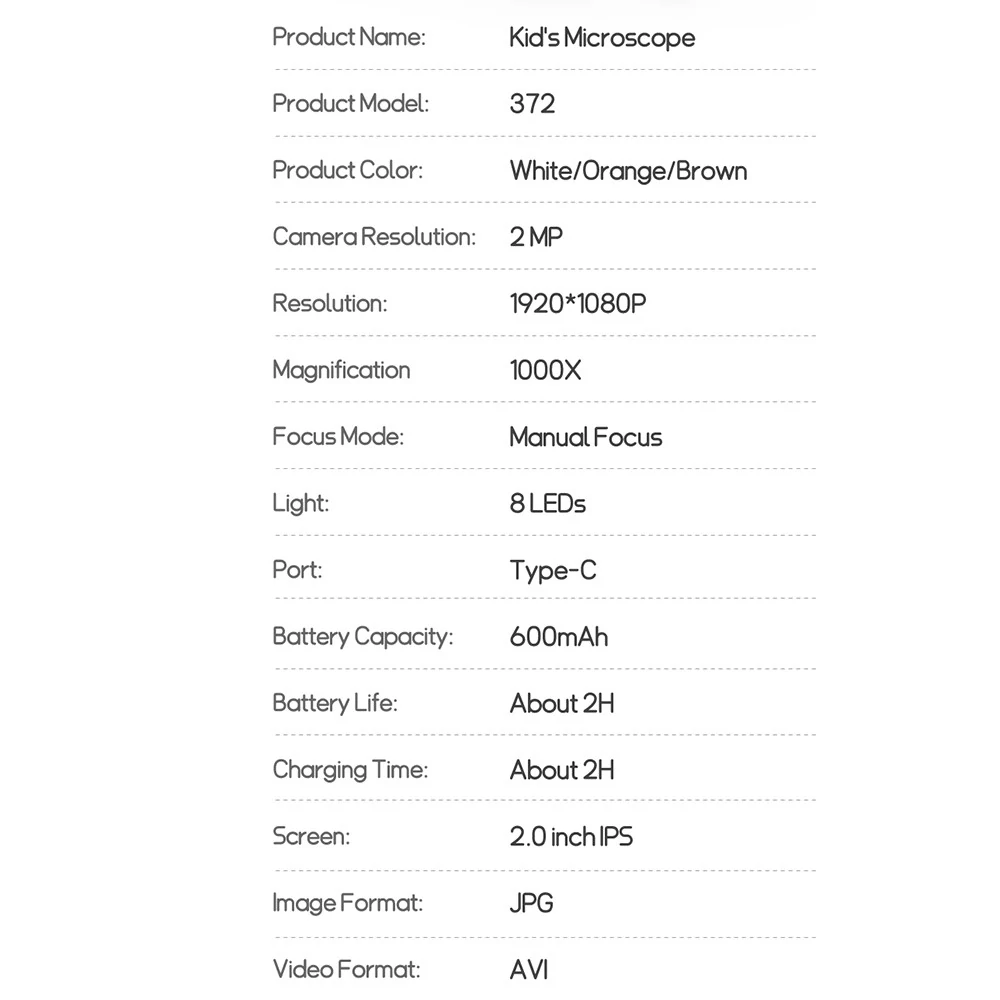Click the Battery Life label
The image size is (1000, 1000).
coord(335,703)
